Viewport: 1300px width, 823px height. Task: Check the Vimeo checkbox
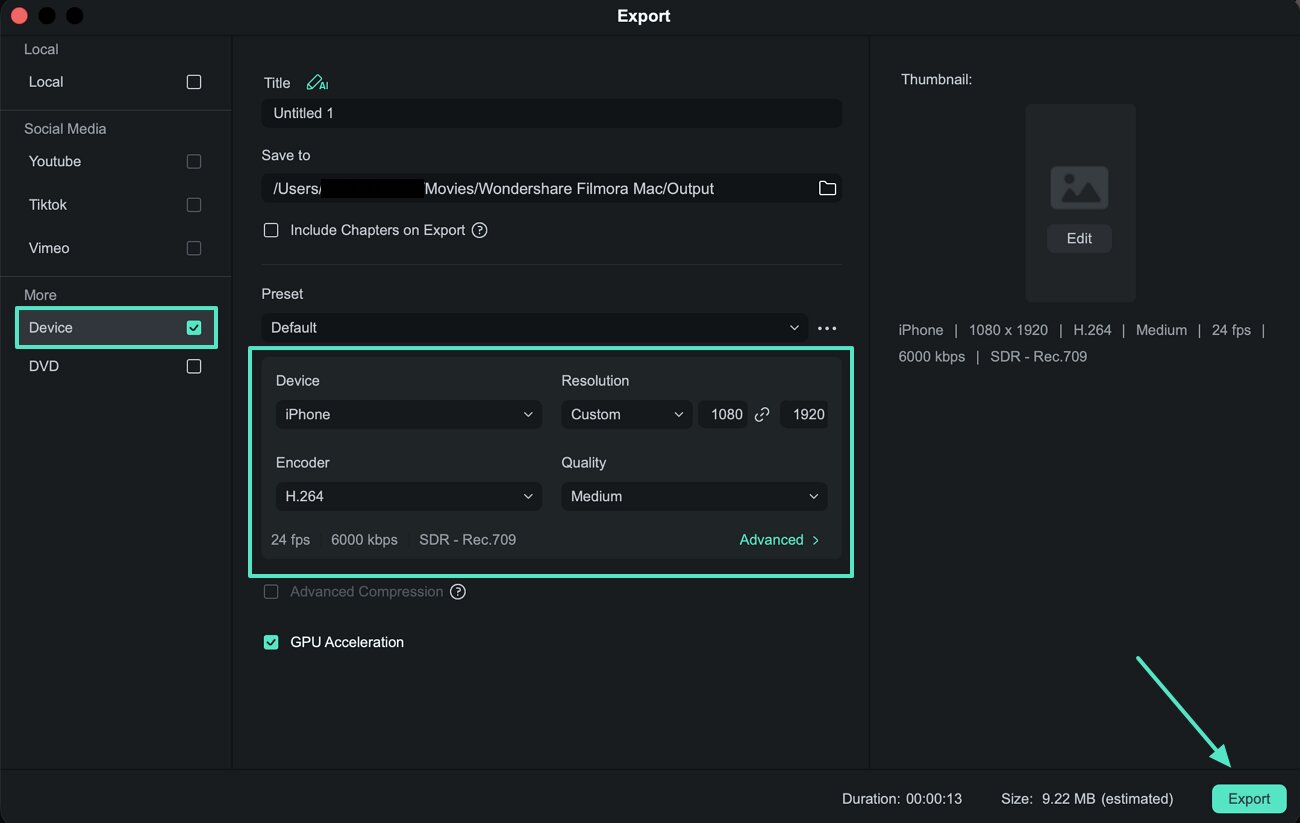point(194,248)
